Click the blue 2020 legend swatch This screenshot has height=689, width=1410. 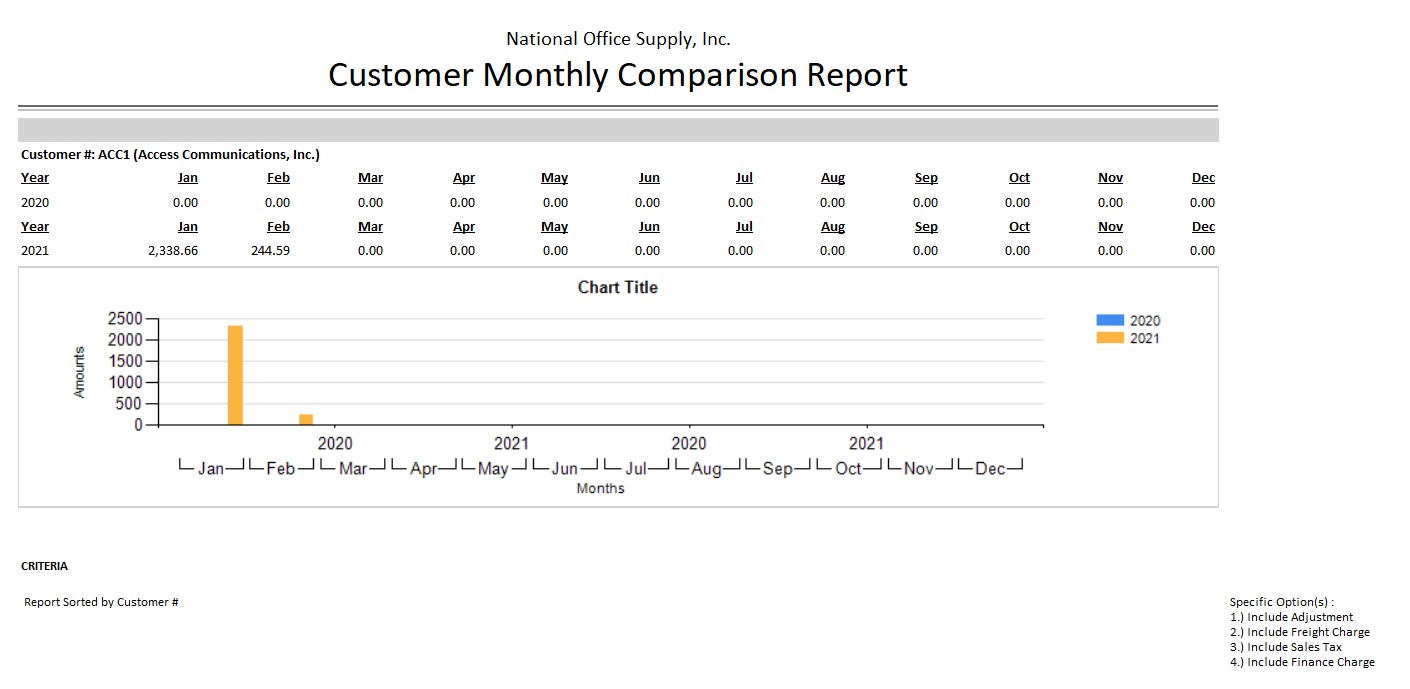(x=1110, y=320)
